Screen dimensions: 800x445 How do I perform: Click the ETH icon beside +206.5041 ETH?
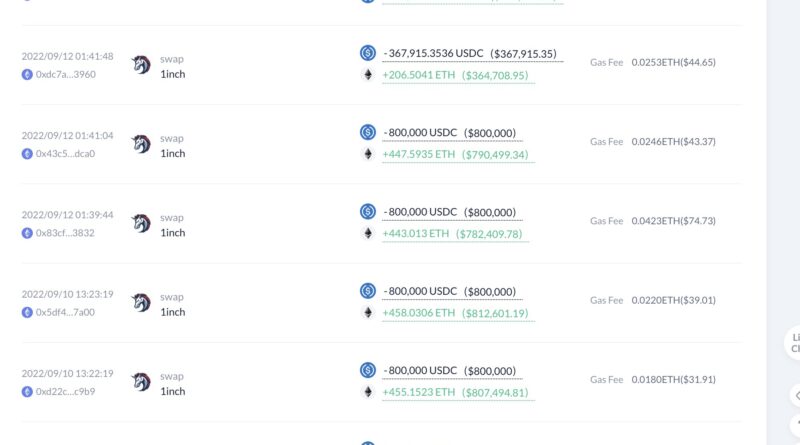click(x=367, y=75)
